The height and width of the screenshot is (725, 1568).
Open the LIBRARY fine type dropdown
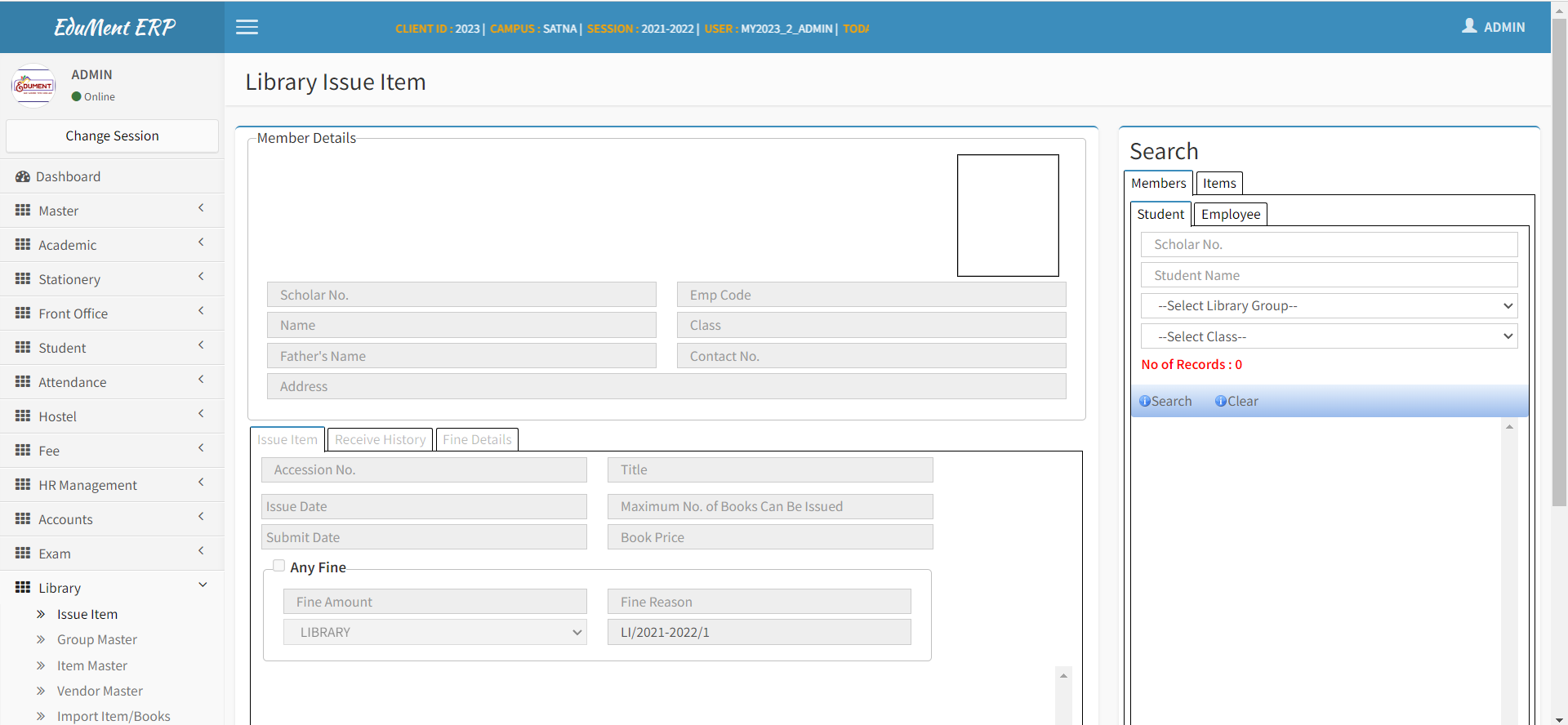[x=434, y=632]
